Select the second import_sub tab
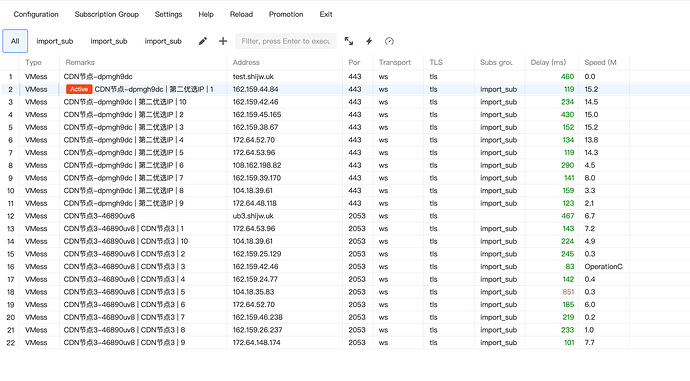This screenshot has height=381, width=690. (x=109, y=41)
